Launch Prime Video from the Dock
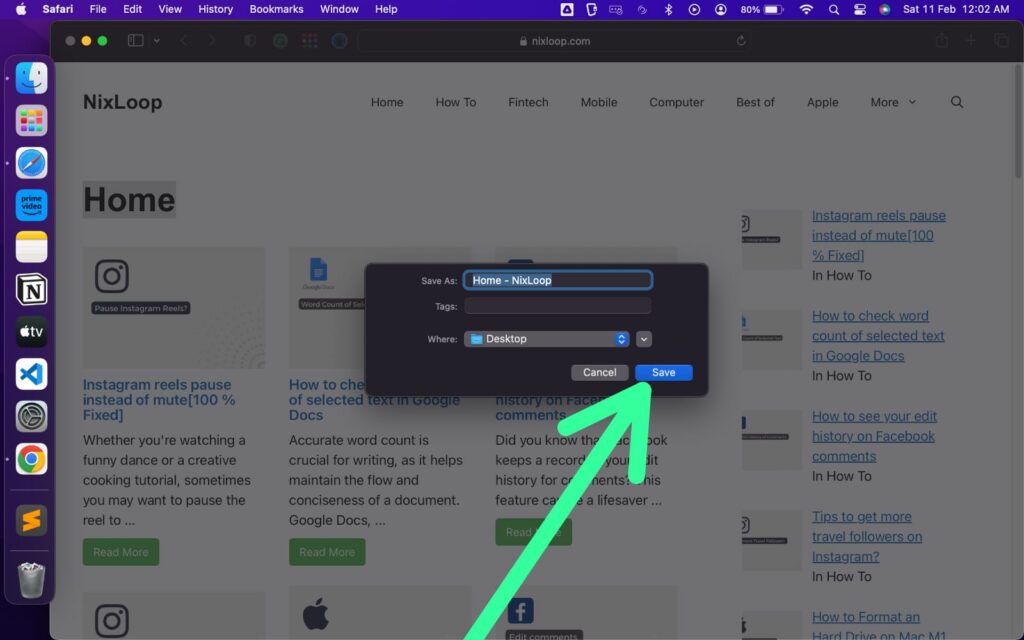This screenshot has width=1024, height=640. pyautogui.click(x=31, y=205)
